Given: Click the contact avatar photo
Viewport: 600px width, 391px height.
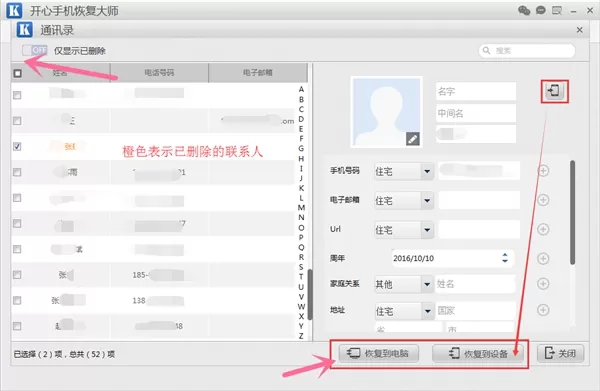Looking at the screenshot, I should 386,112.
